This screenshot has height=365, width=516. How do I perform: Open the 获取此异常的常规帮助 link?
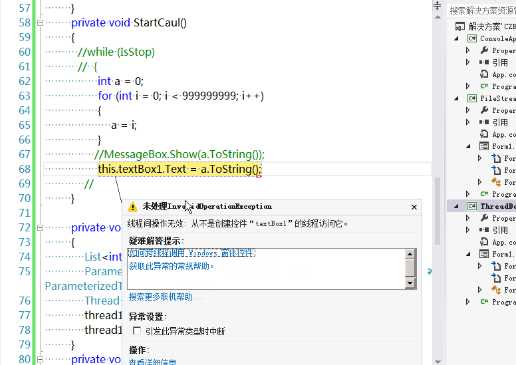coord(171,266)
